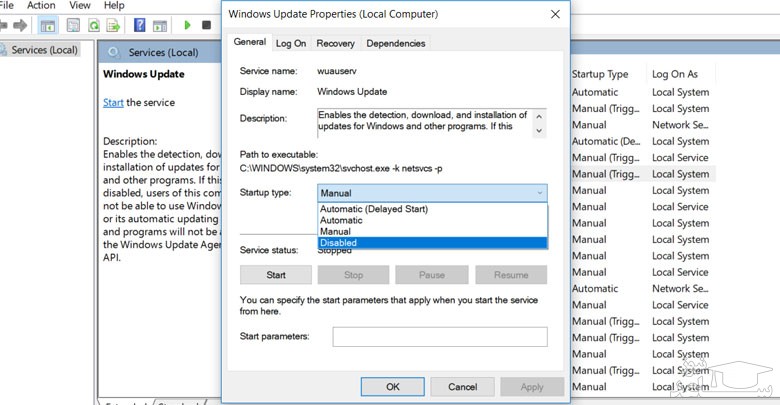The width and height of the screenshot is (780, 405).
Task: Click the Start link for the service
Action: 113,103
